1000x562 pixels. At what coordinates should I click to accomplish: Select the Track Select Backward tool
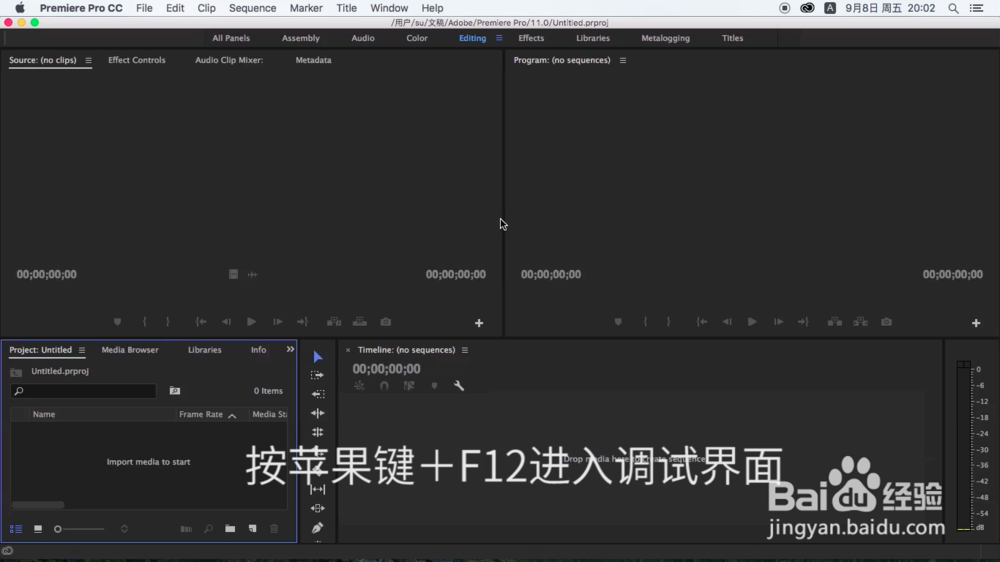pos(318,394)
